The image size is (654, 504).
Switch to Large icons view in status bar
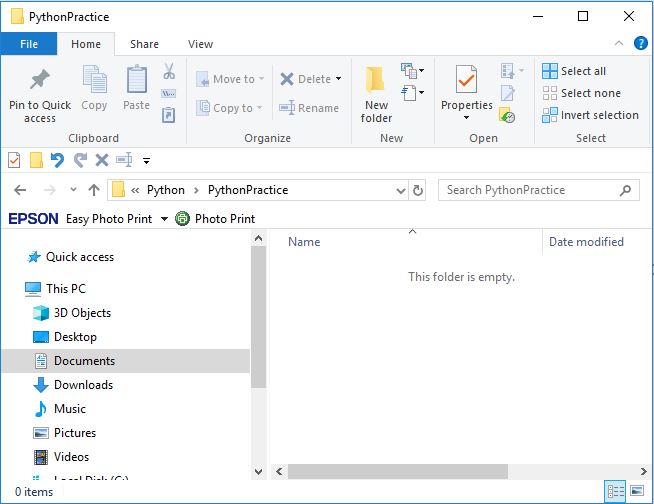click(x=637, y=491)
